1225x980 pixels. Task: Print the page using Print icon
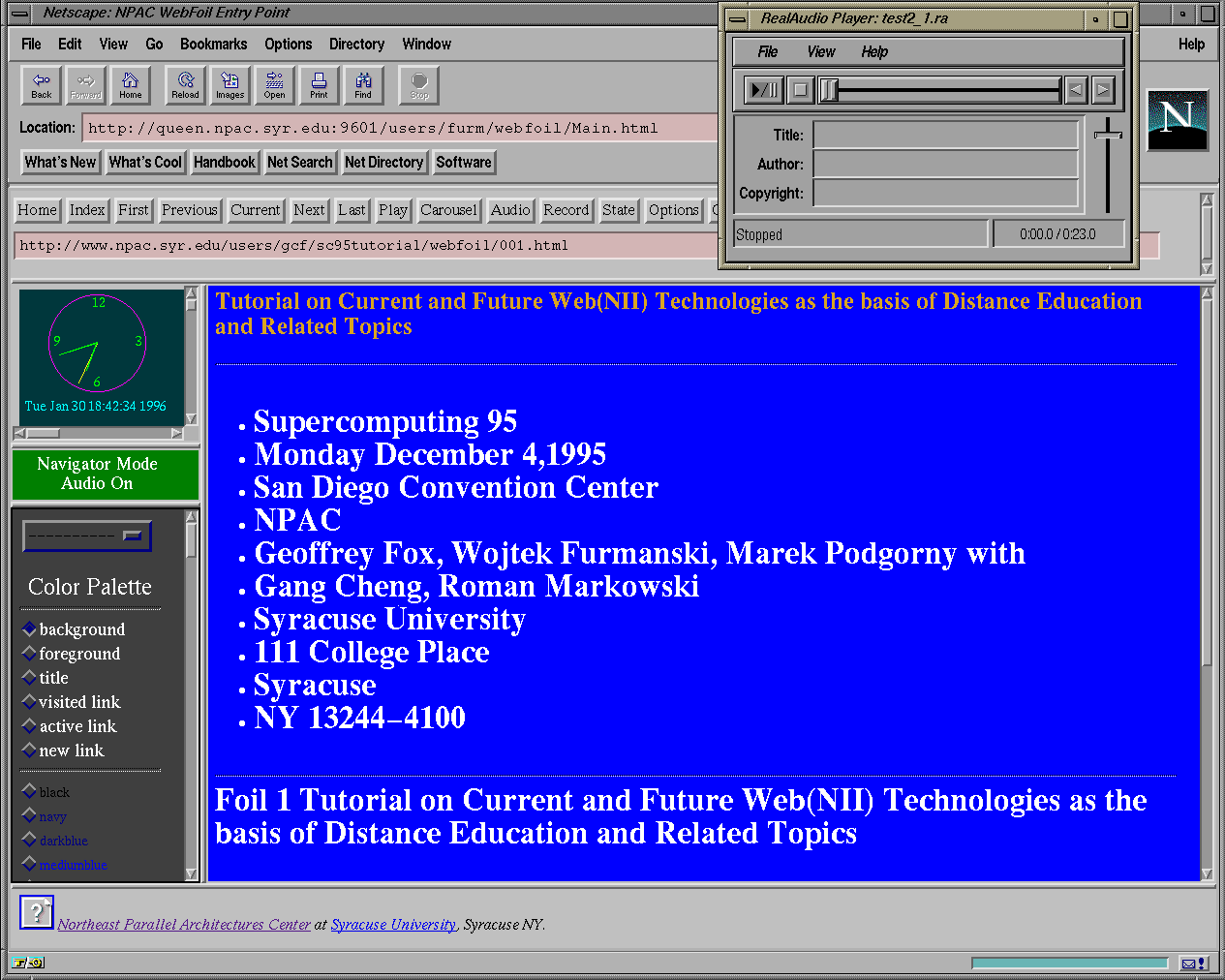pos(319,85)
